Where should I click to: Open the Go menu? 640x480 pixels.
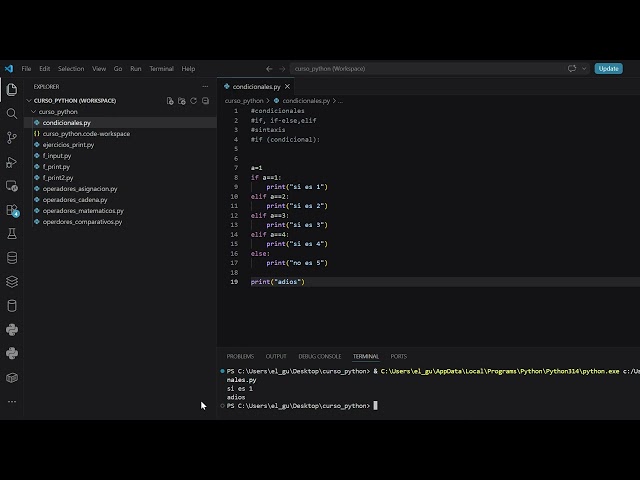[118, 69]
